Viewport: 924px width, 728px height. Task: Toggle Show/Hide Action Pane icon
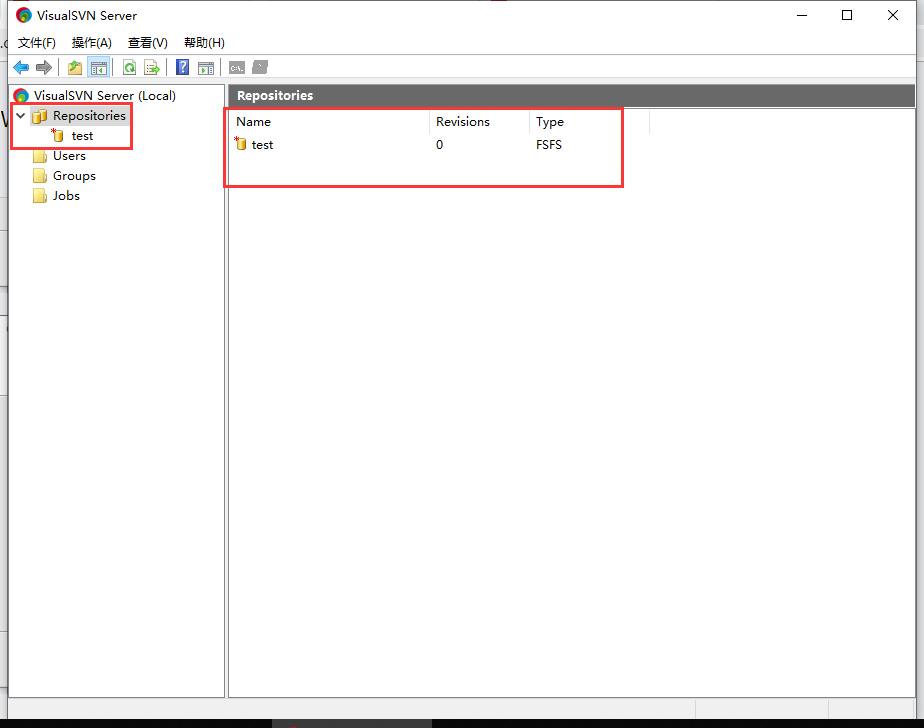(x=206, y=68)
